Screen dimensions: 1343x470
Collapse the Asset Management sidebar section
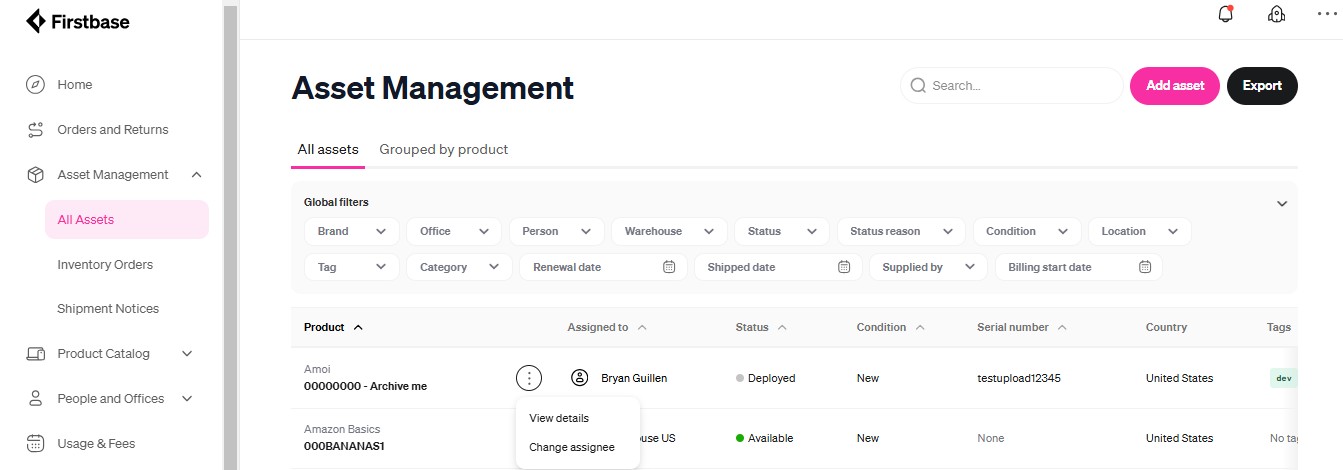[196, 175]
